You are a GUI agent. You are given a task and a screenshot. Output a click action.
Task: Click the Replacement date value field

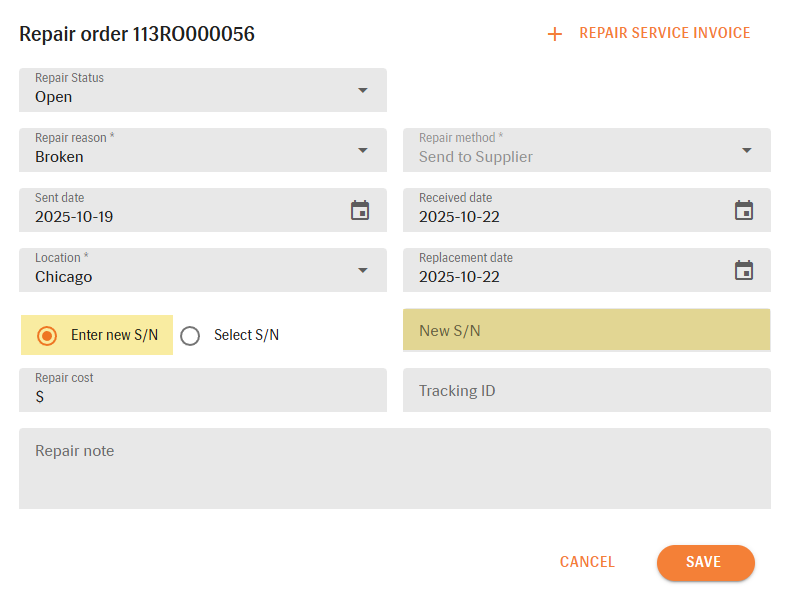pos(460,277)
